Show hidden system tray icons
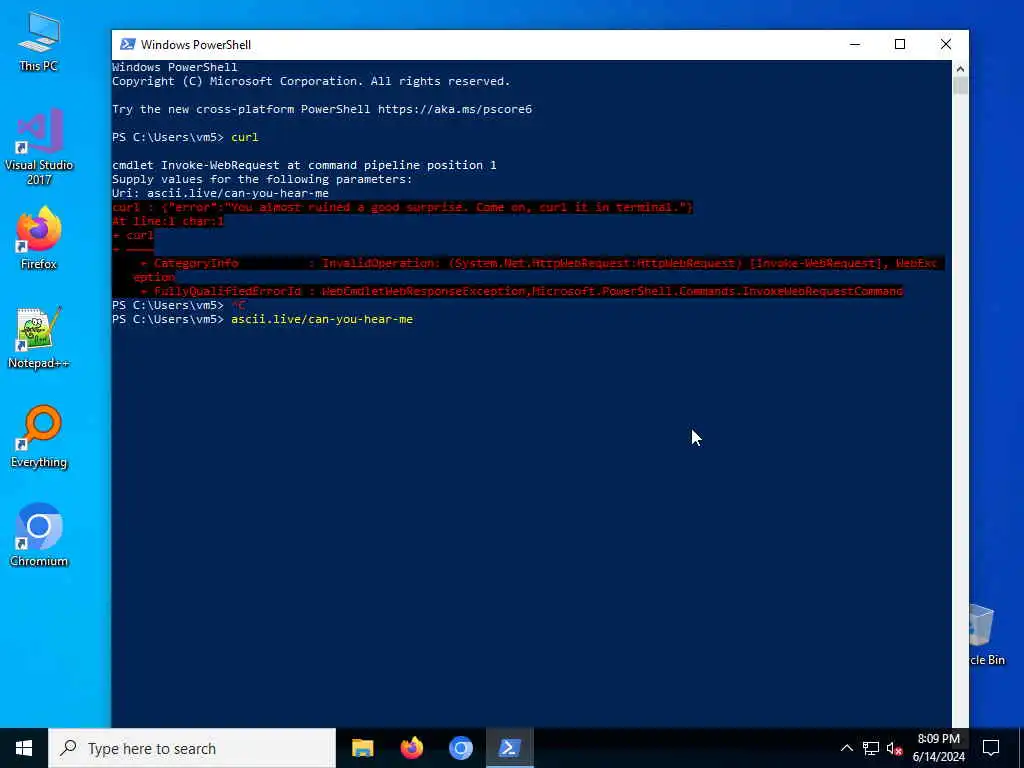 point(846,748)
